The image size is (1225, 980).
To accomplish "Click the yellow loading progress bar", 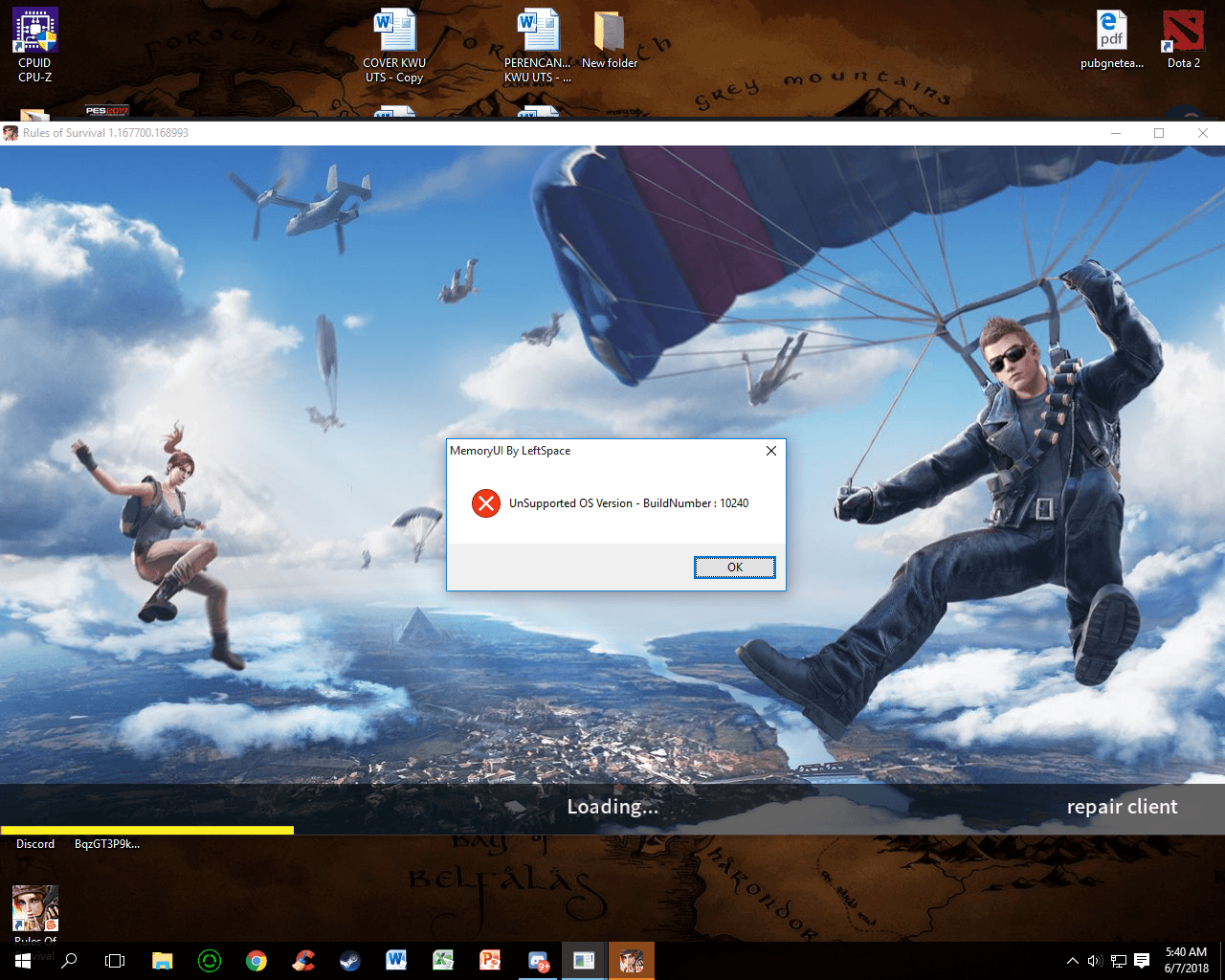I will click(x=147, y=830).
